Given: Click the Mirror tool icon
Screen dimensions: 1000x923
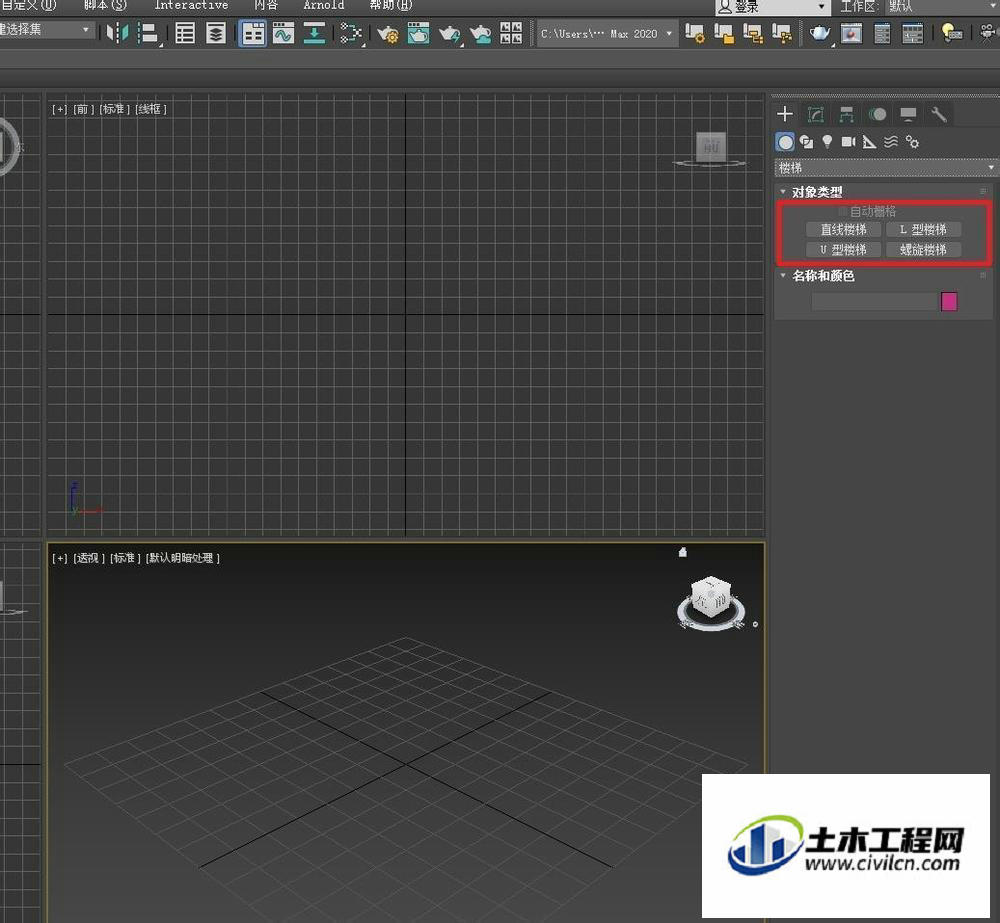Looking at the screenshot, I should click(117, 33).
